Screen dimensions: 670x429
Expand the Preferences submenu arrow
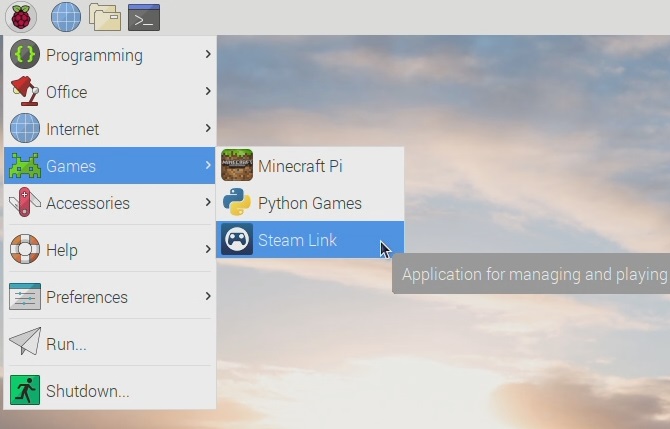coord(208,296)
